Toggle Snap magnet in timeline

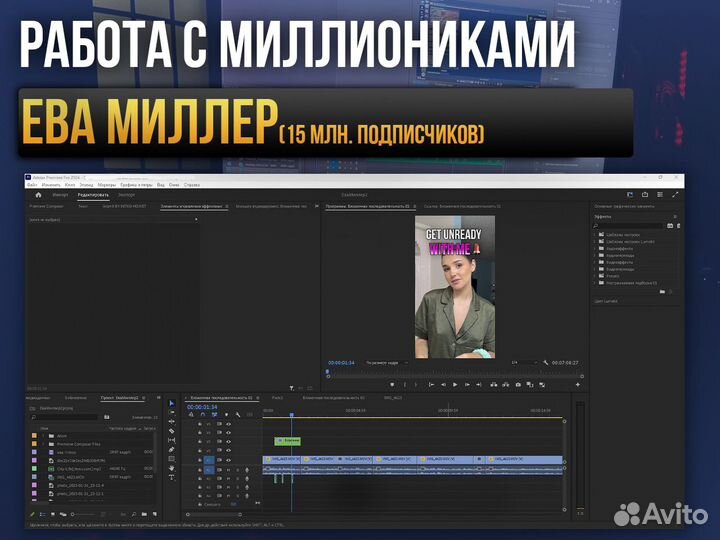click(x=202, y=415)
